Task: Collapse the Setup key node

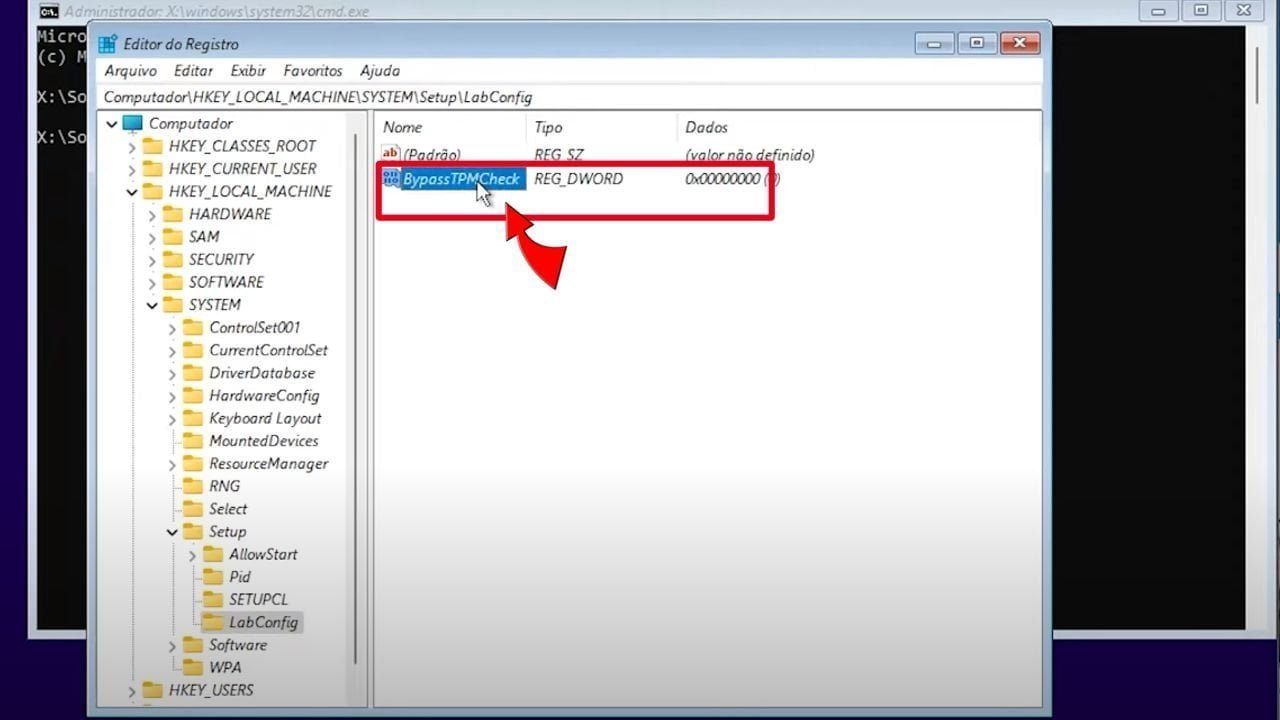Action: 172,532
